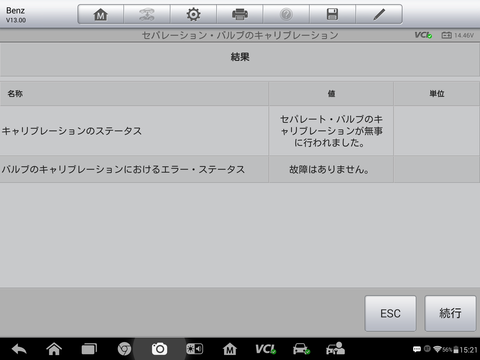Select the 故障はありません。 value cell
Viewport: 480px width, 360px height.
click(331, 169)
